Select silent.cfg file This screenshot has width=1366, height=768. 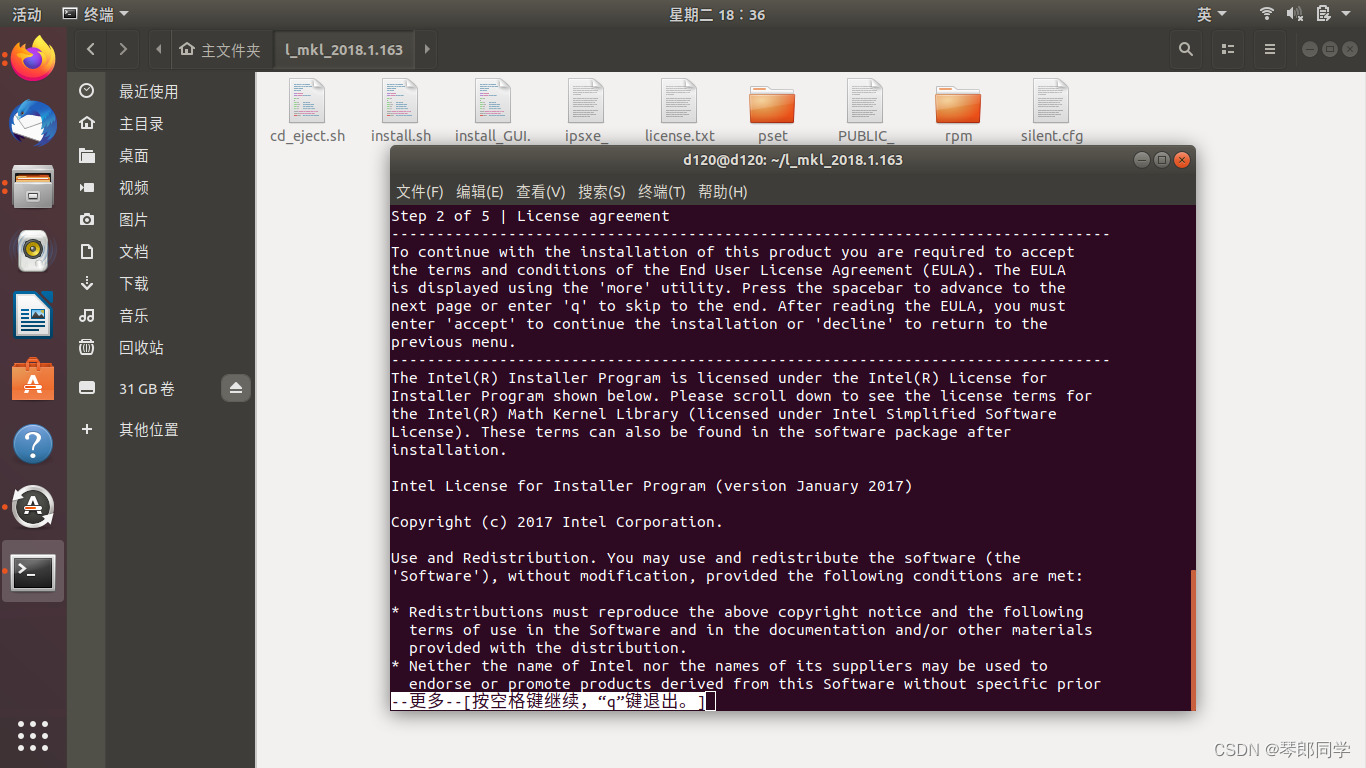[x=1051, y=111]
